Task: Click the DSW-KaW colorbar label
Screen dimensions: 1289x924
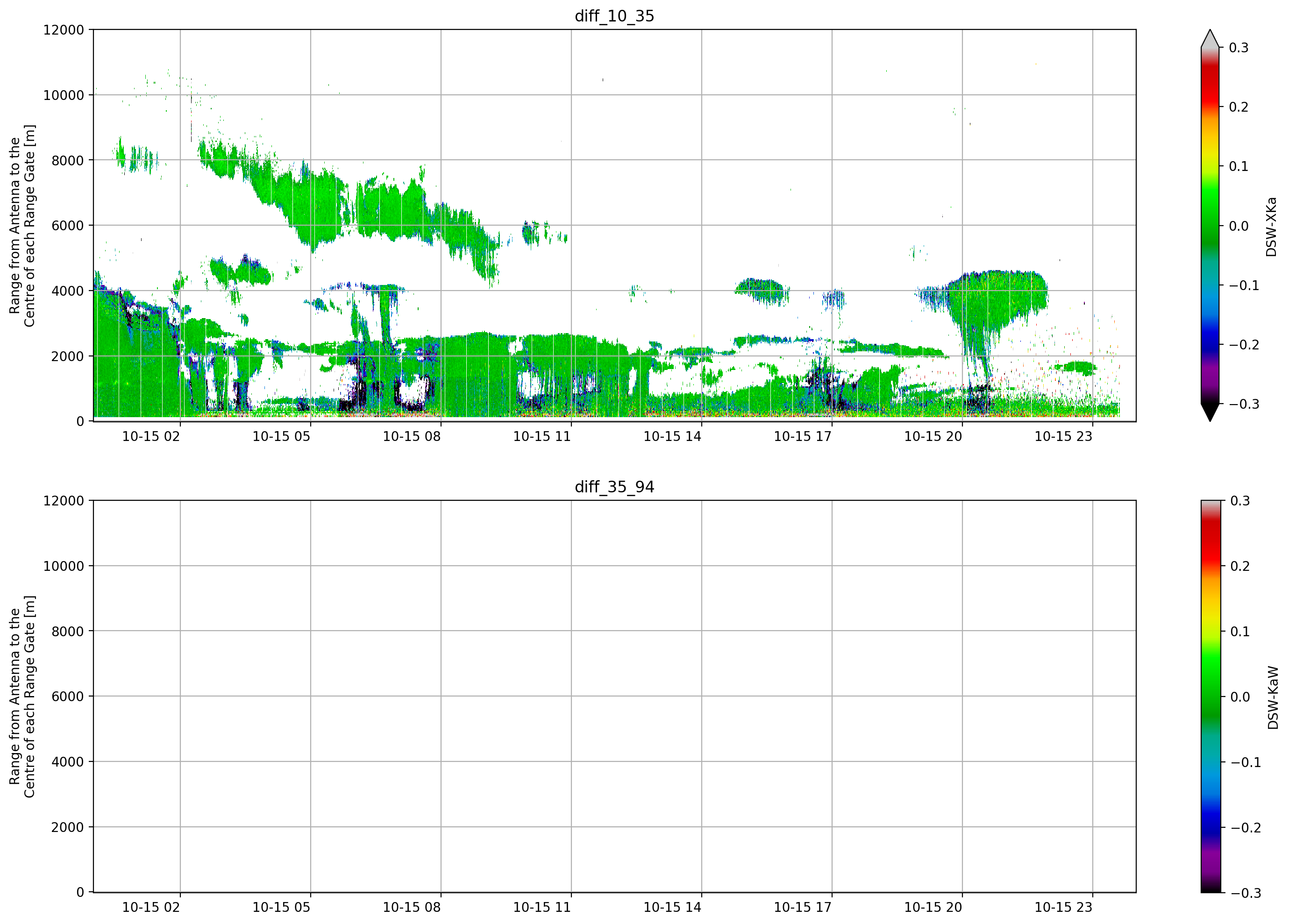Action: 1273,697
